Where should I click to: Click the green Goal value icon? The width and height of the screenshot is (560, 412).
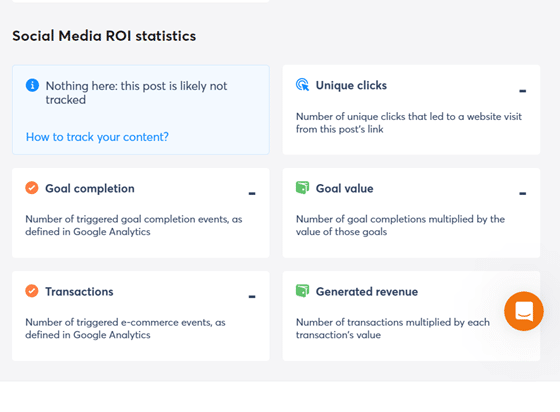click(x=302, y=188)
